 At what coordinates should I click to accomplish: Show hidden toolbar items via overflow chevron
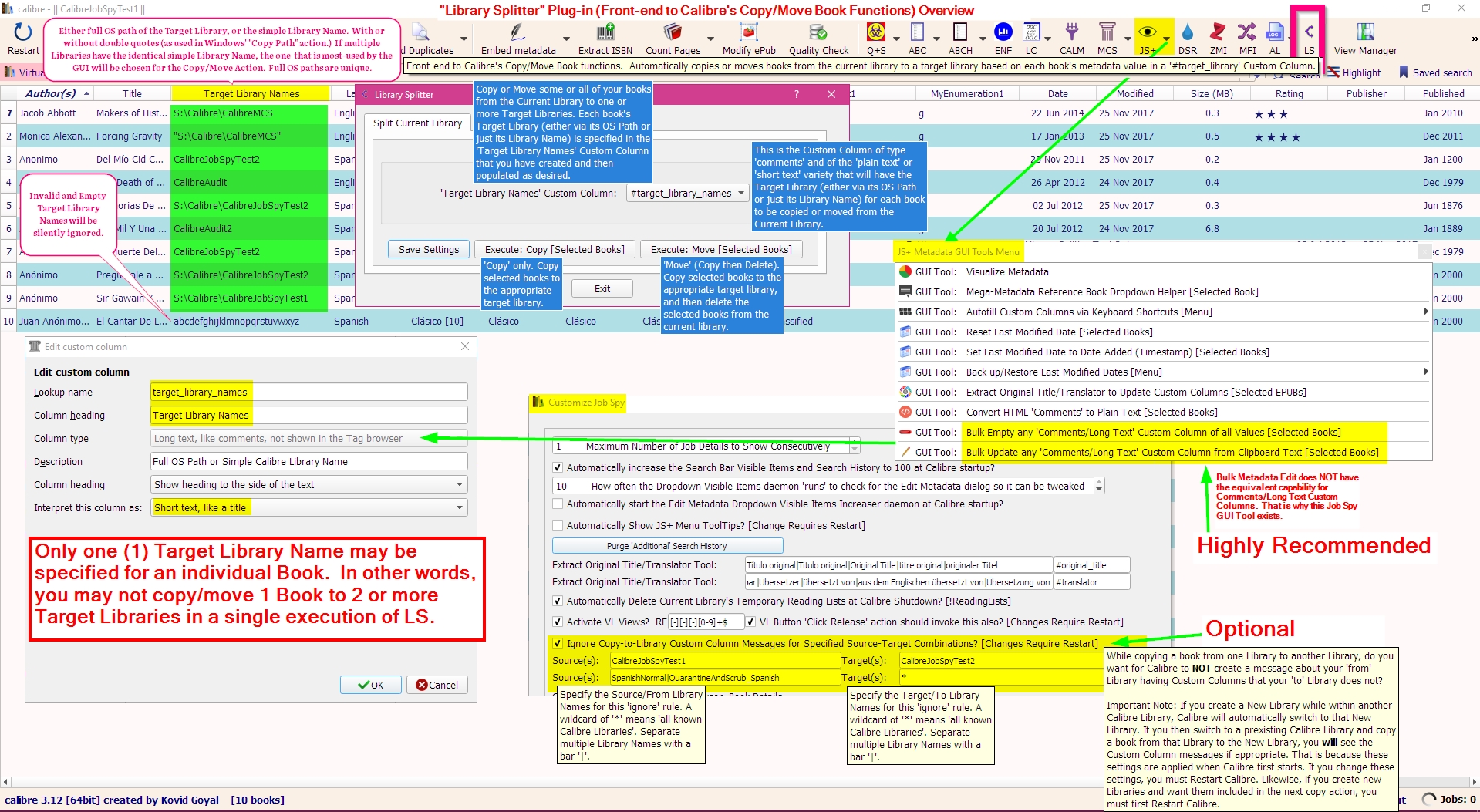click(x=1474, y=39)
